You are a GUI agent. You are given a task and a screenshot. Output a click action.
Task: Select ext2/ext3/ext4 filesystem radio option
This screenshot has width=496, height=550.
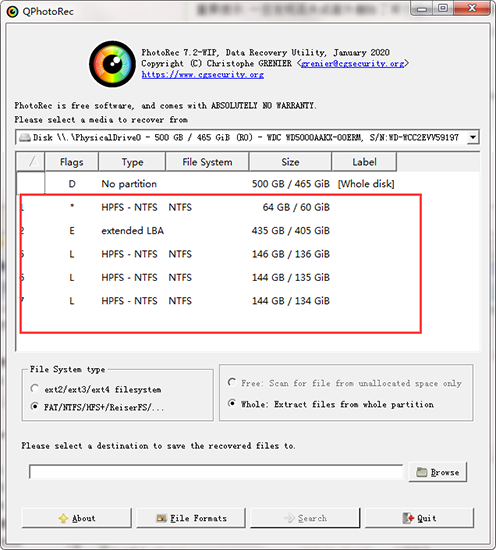coord(34,389)
